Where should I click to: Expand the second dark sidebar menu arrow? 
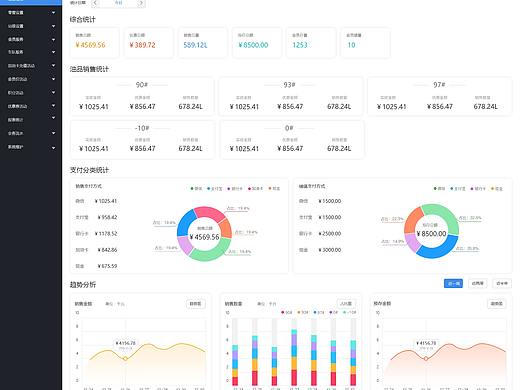pos(53,26)
